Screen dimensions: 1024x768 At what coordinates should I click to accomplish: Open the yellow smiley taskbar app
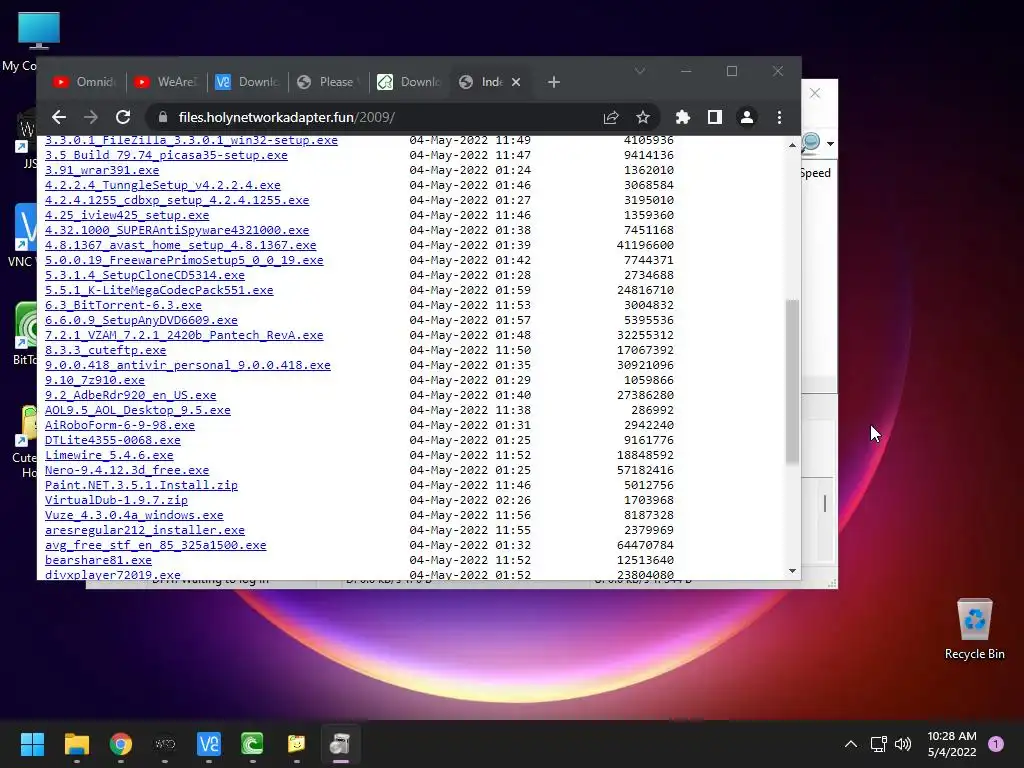click(296, 744)
